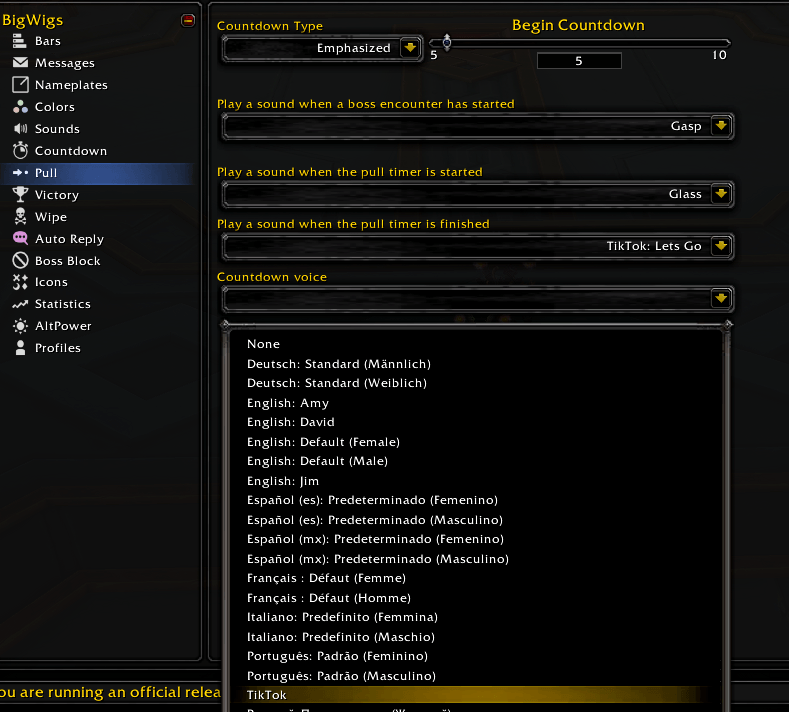Expand the Countdown voice dropdown arrow
Screen dimensions: 789x712
pos(721,298)
